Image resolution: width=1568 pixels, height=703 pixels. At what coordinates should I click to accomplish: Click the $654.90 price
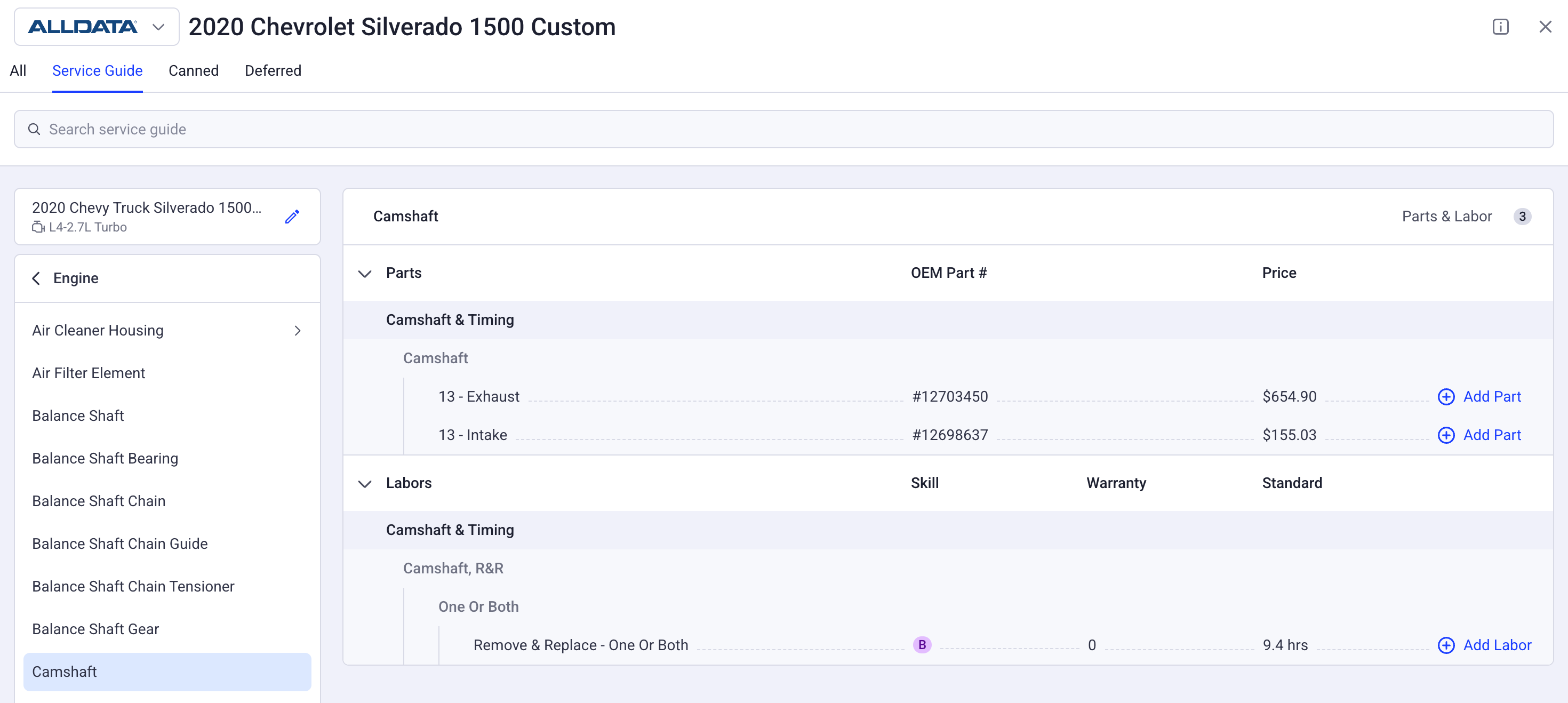pyautogui.click(x=1289, y=397)
